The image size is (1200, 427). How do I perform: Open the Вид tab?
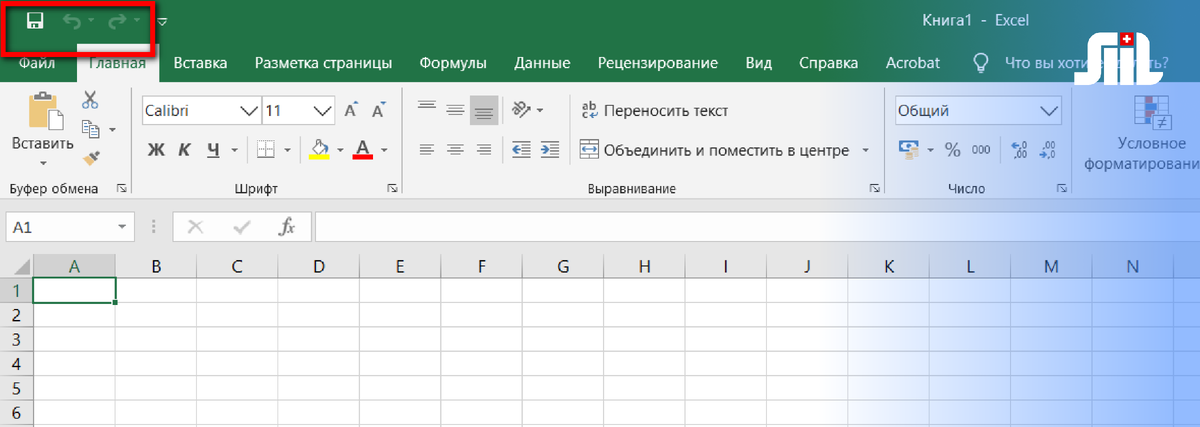[758, 63]
